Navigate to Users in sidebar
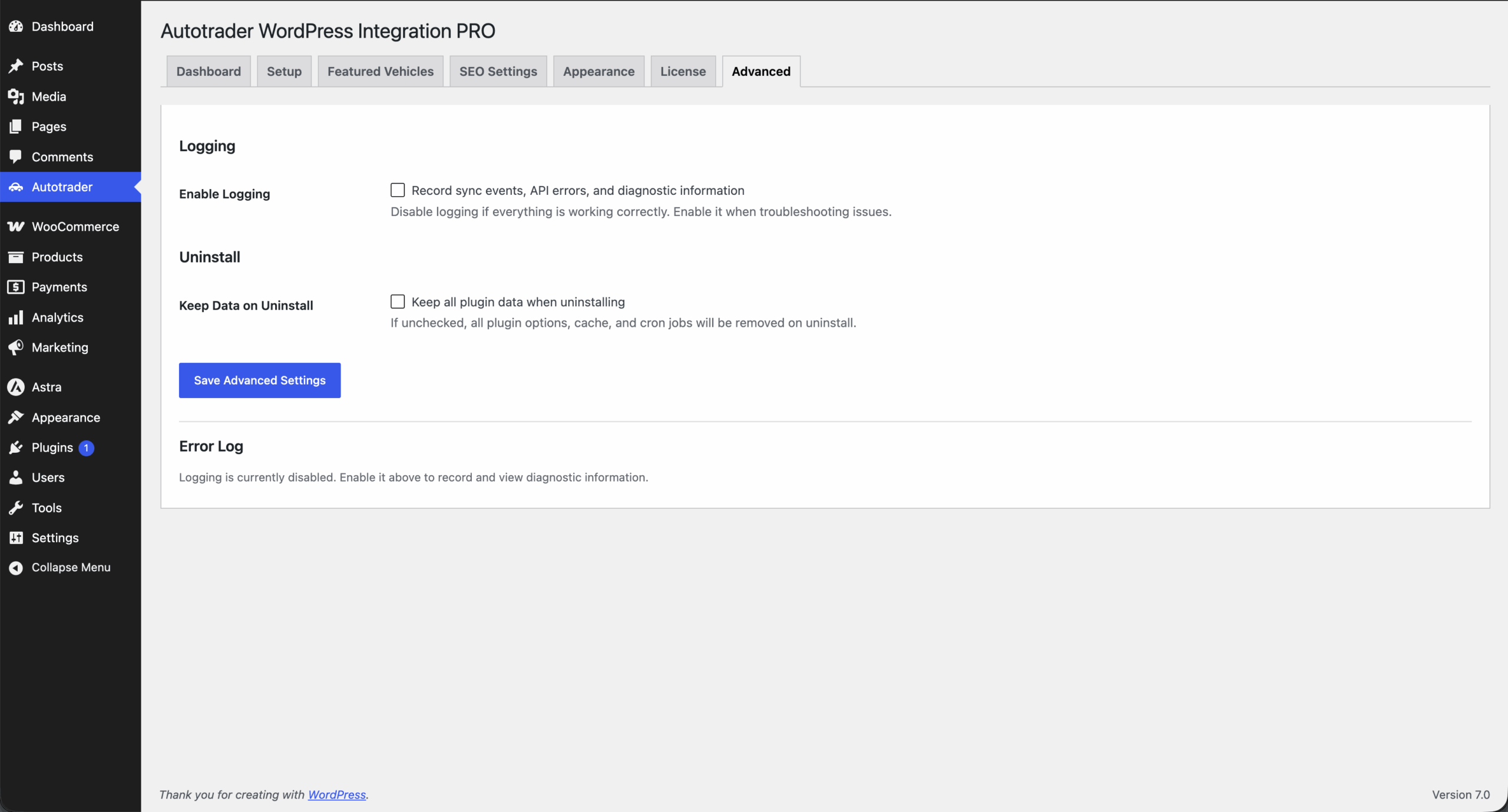Screen dimensions: 1508x812 pyautogui.click(x=71, y=478)
